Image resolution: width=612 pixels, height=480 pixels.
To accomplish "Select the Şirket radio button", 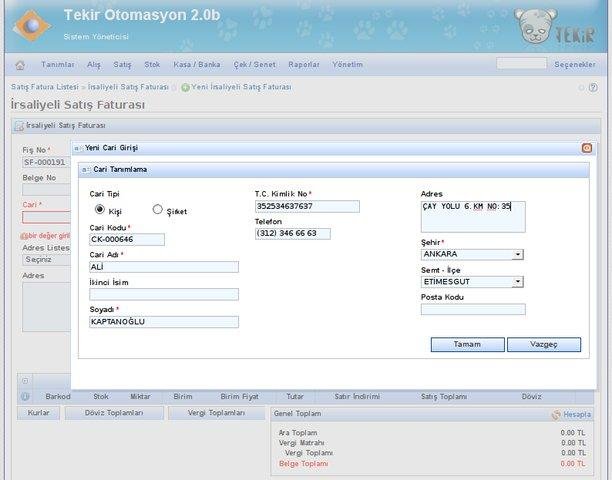I will tap(157, 210).
